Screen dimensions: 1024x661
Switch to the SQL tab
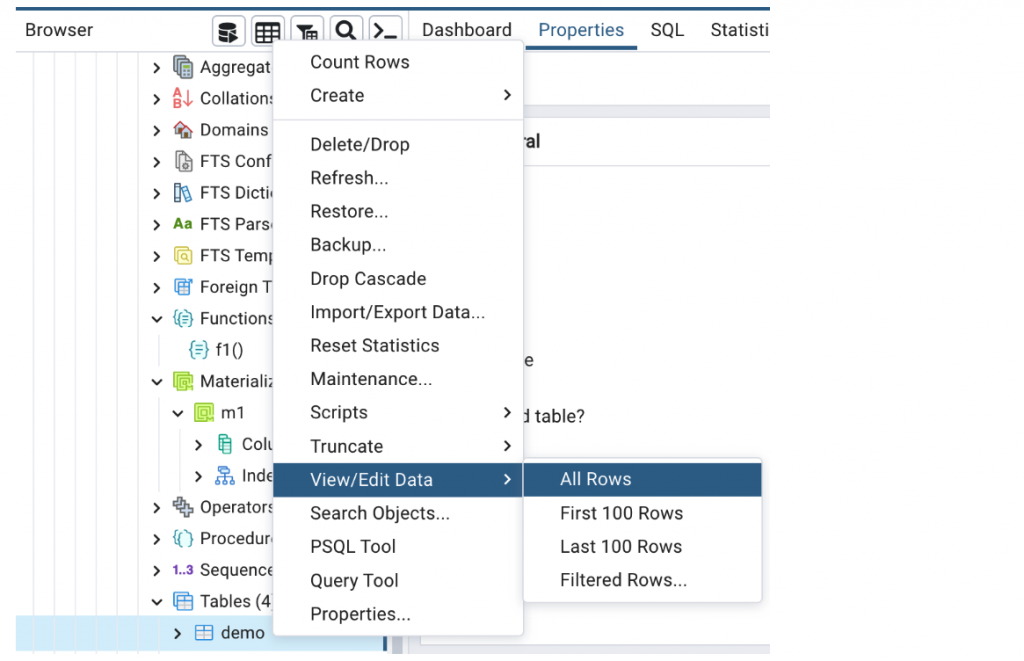(x=667, y=30)
